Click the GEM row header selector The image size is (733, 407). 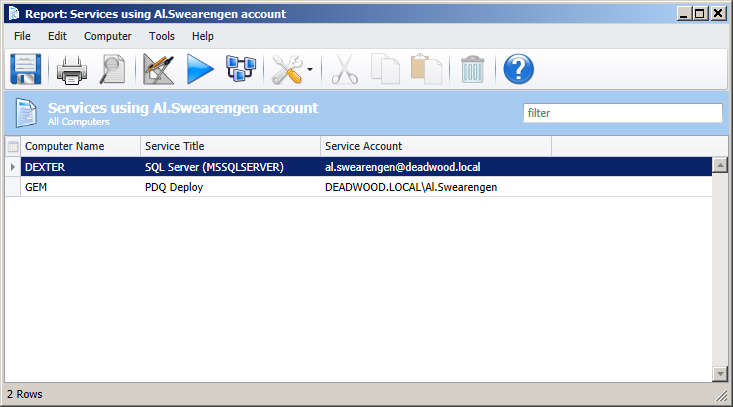point(13,187)
